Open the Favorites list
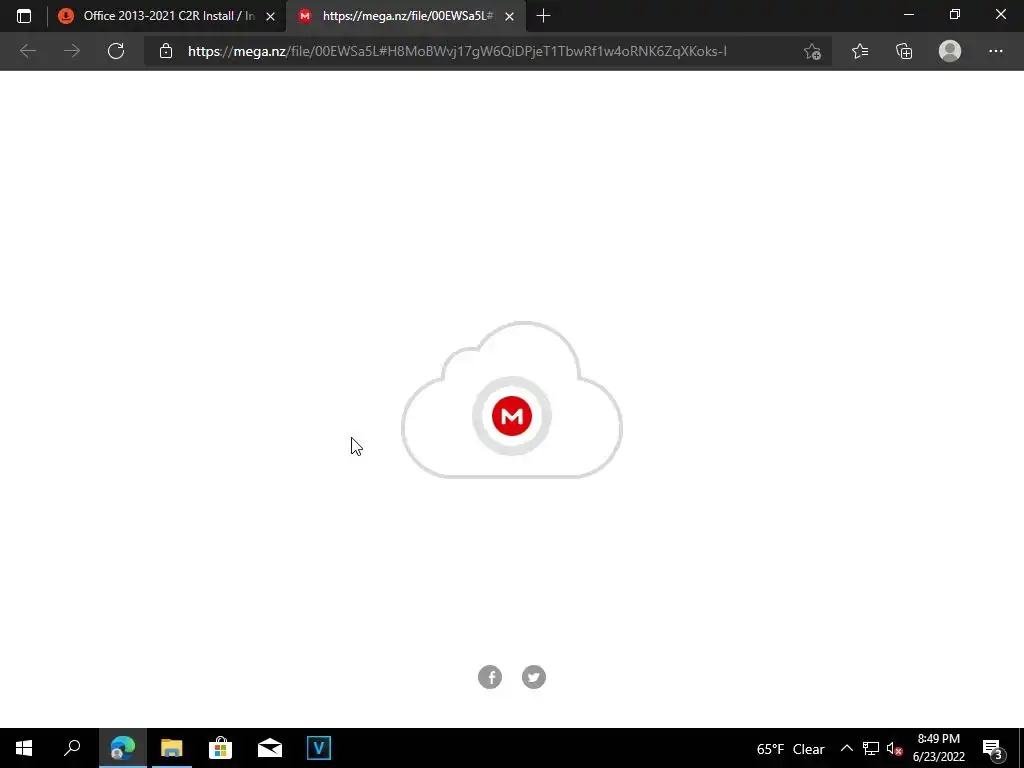The width and height of the screenshot is (1024, 768). 860,51
